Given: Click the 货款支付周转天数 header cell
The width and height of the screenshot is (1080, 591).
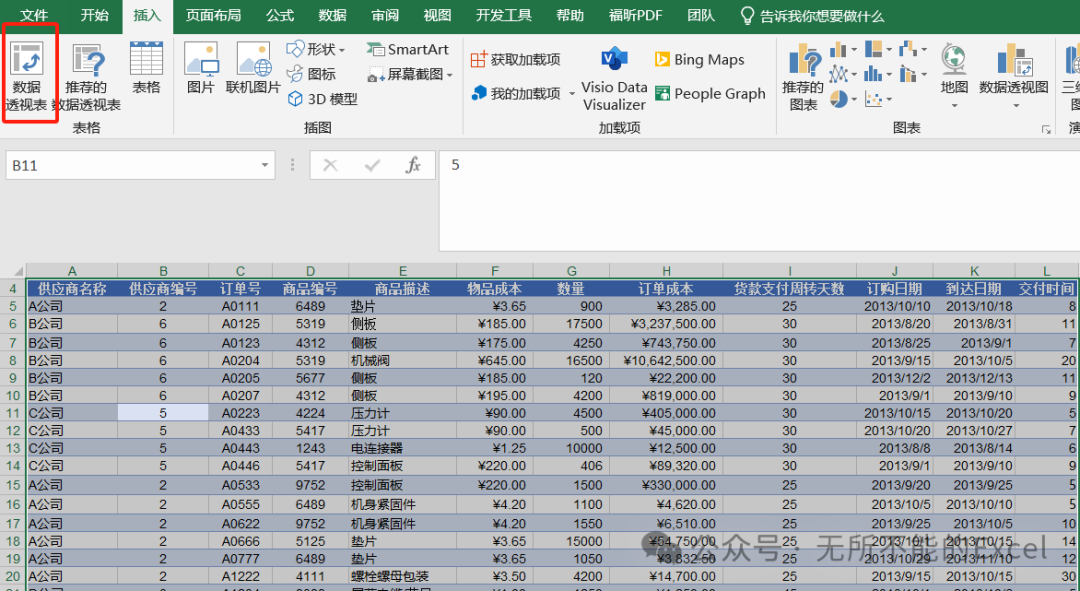Looking at the screenshot, I should [789, 289].
